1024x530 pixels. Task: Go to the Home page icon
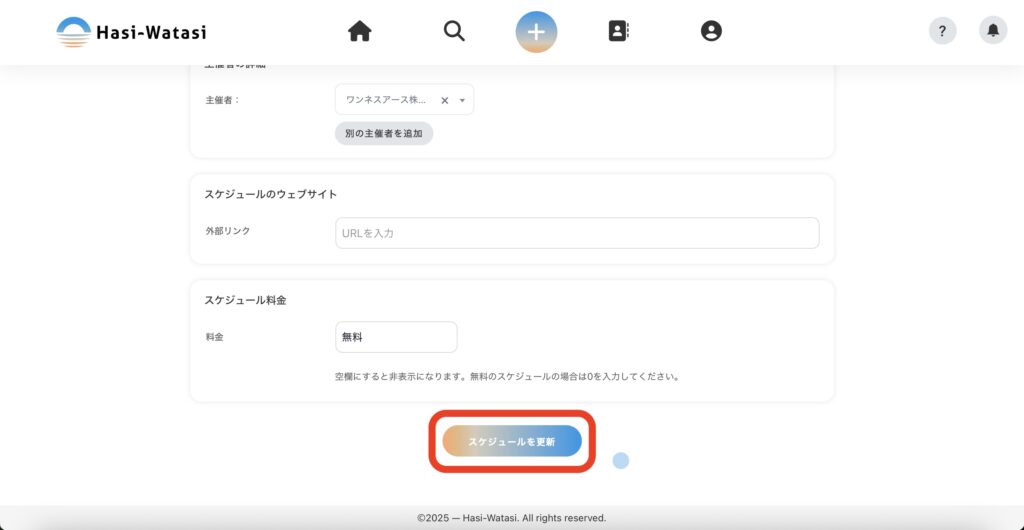[x=360, y=32]
